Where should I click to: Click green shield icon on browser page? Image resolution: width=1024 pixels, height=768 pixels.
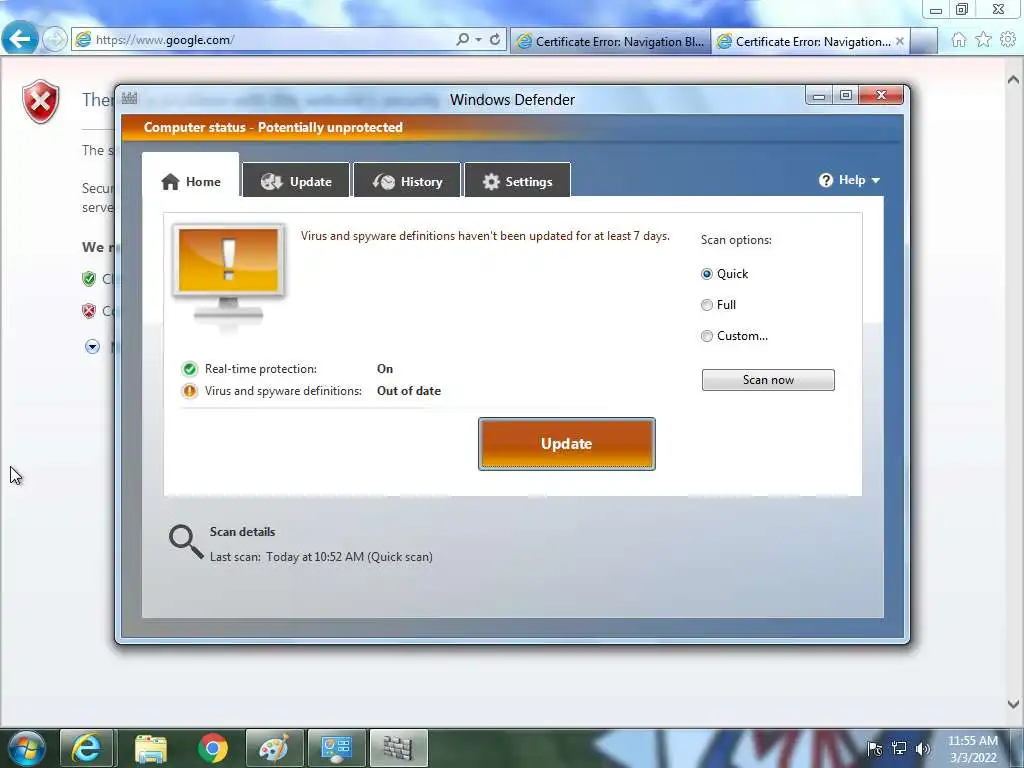(89, 279)
